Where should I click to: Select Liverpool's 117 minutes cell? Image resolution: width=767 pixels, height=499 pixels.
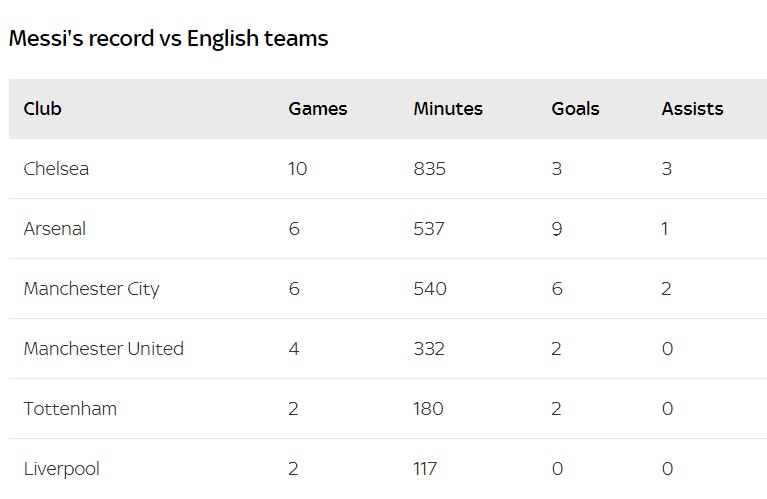coord(425,469)
